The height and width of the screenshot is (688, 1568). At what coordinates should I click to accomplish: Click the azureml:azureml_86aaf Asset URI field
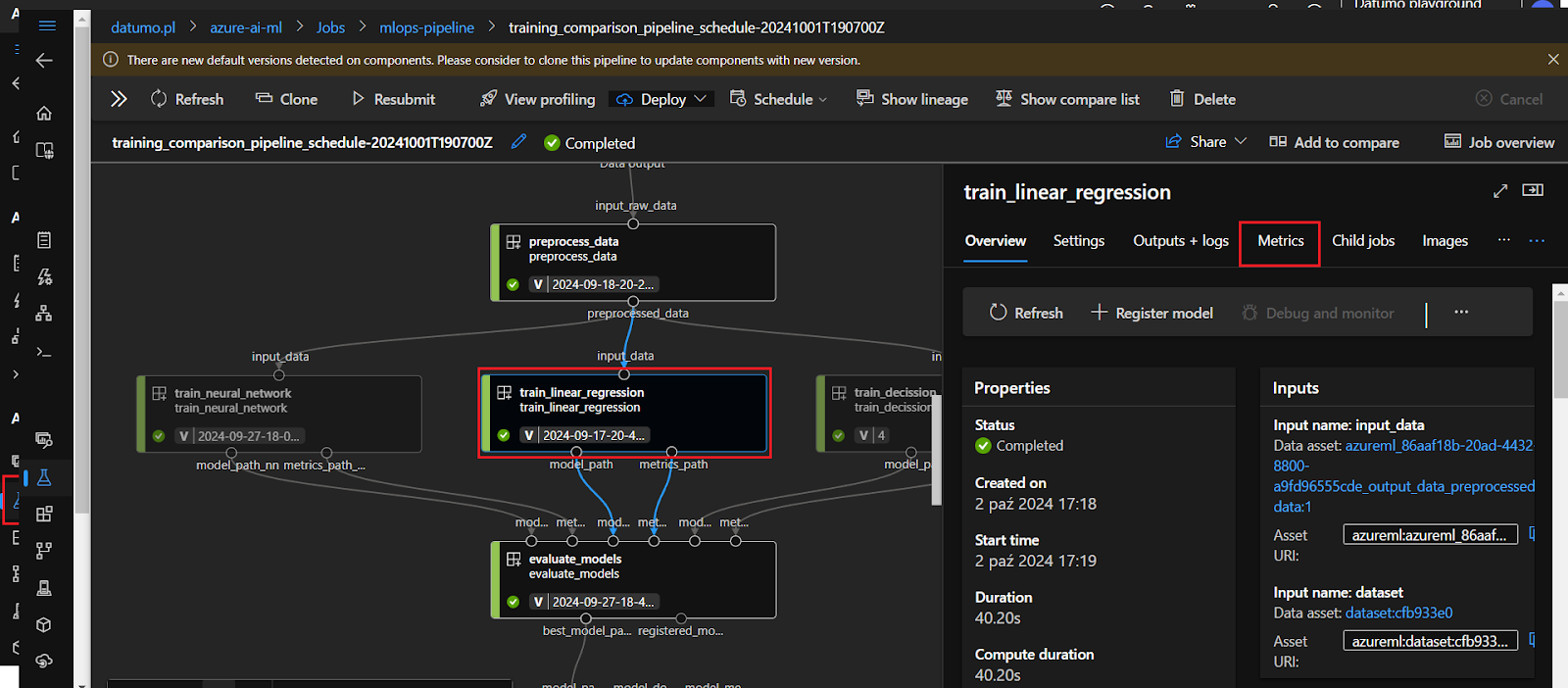coord(1430,534)
